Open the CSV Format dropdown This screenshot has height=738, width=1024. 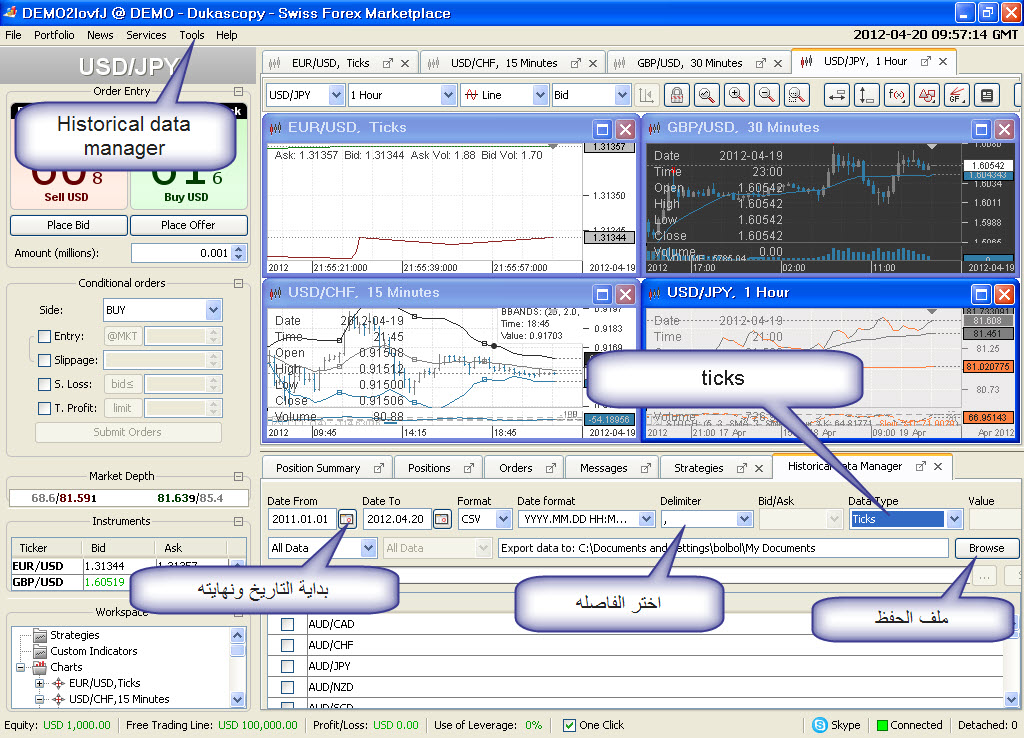pos(504,519)
